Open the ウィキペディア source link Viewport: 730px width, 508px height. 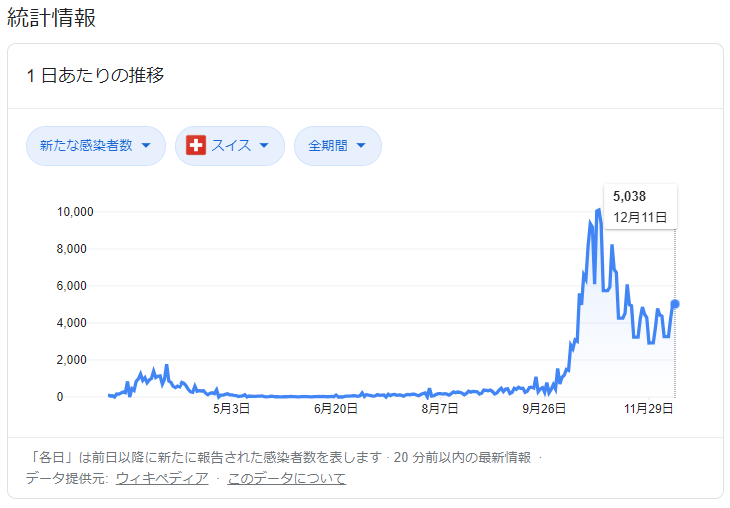[162, 478]
